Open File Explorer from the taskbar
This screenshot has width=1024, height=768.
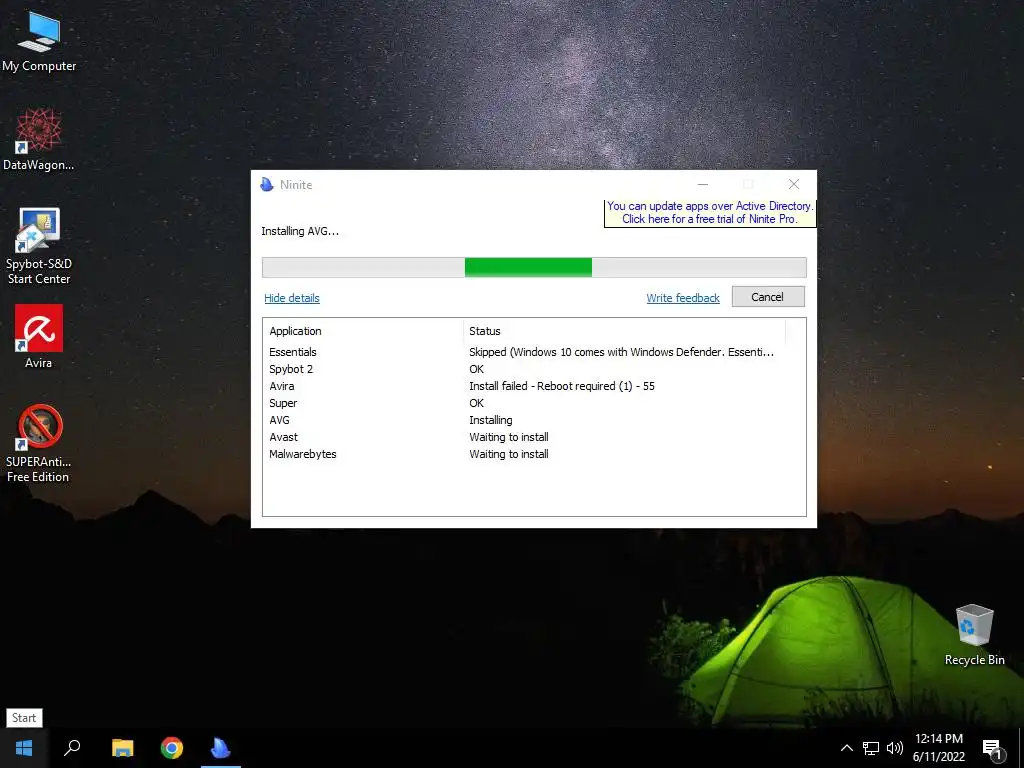tap(122, 748)
